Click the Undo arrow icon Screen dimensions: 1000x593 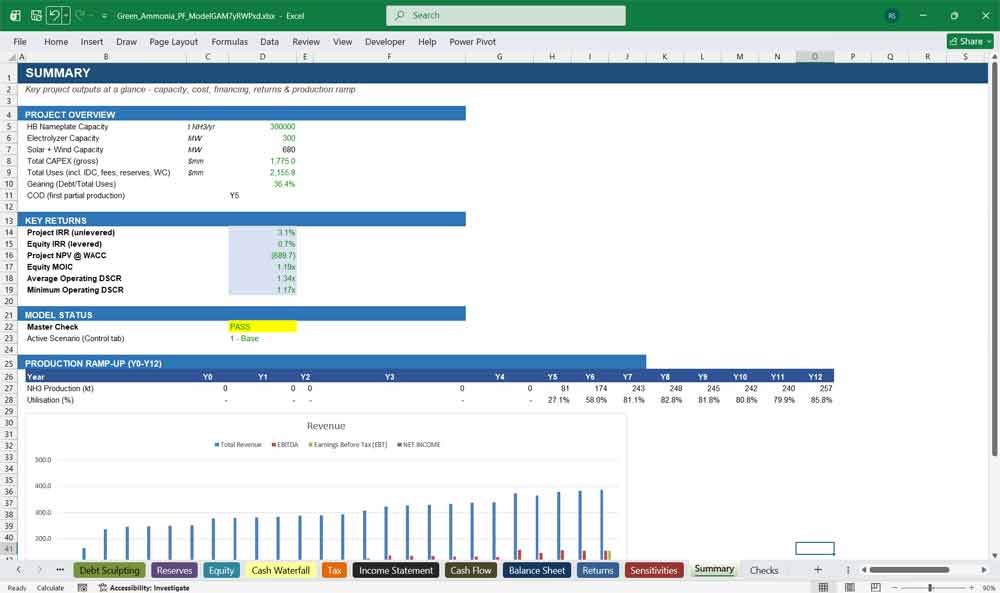(x=54, y=15)
